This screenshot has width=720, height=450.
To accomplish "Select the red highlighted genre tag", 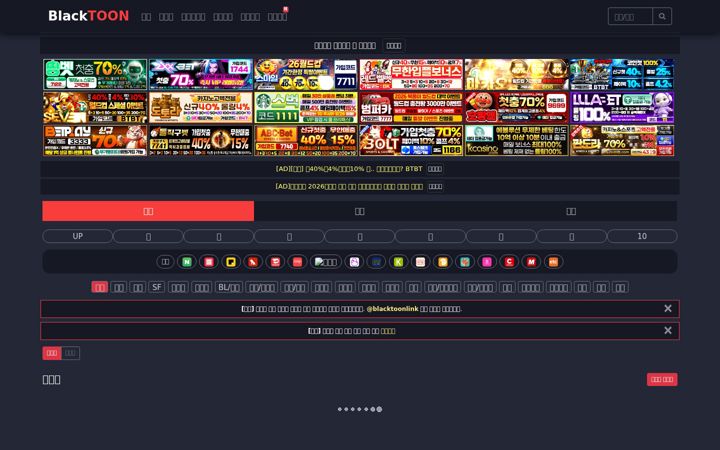I will 100,287.
